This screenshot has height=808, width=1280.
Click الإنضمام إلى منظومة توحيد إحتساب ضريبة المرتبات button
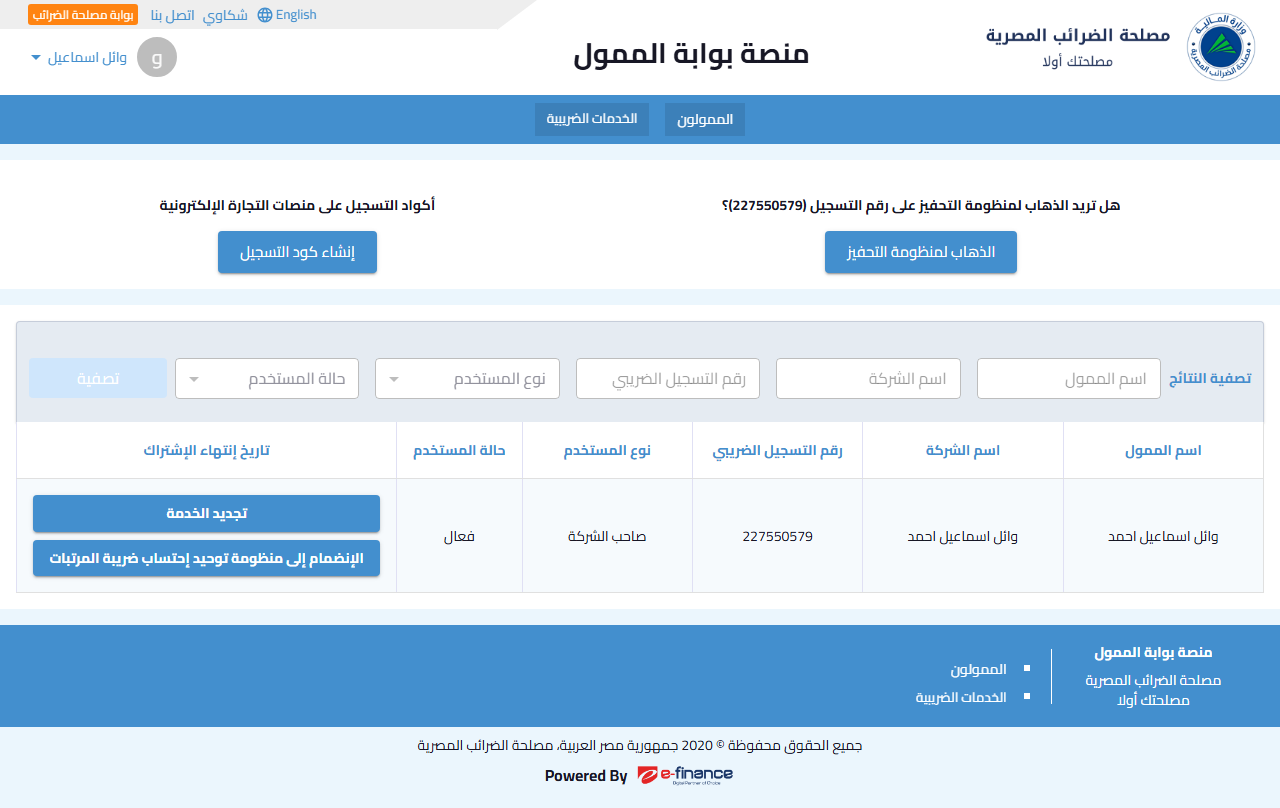coord(206,558)
